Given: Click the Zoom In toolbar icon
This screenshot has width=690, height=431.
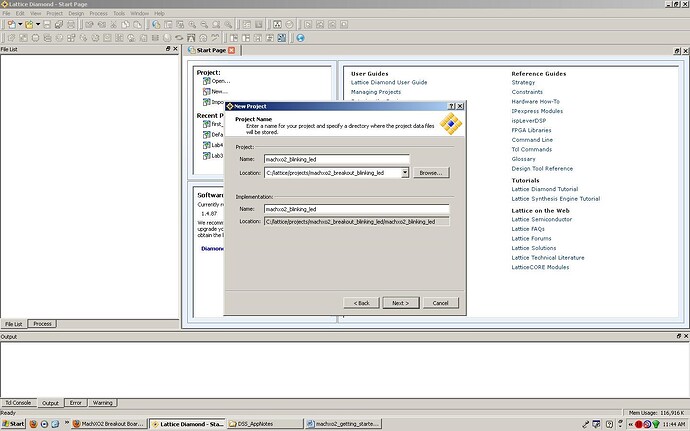Looking at the screenshot, I should [x=192, y=25].
